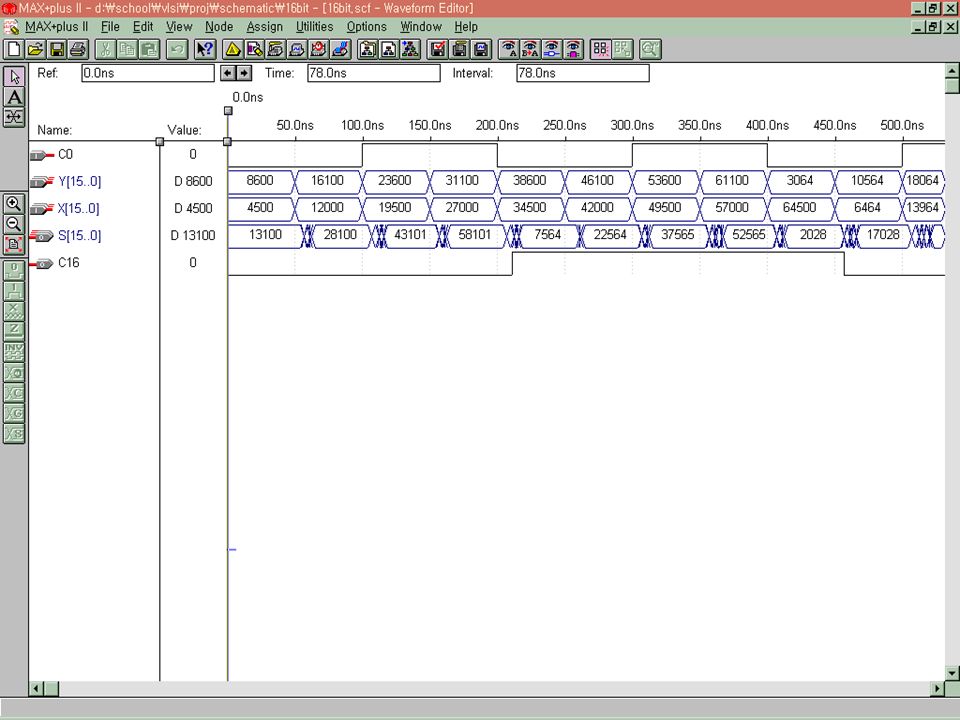Viewport: 960px width, 720px height.
Task: Open the Timing Analyzer clock icon
Action: pos(318,49)
